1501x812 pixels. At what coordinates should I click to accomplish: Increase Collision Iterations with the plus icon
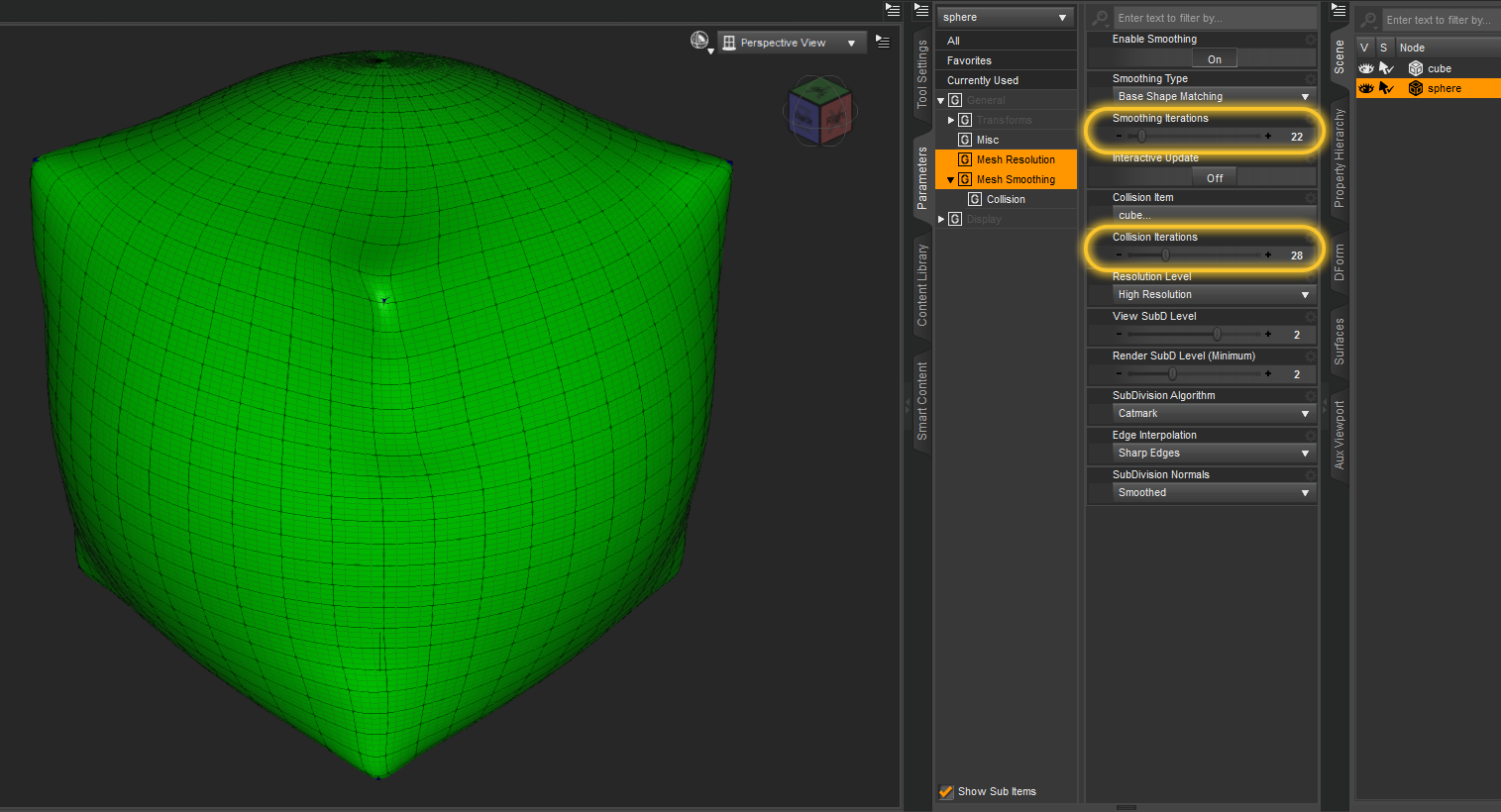coord(1268,255)
